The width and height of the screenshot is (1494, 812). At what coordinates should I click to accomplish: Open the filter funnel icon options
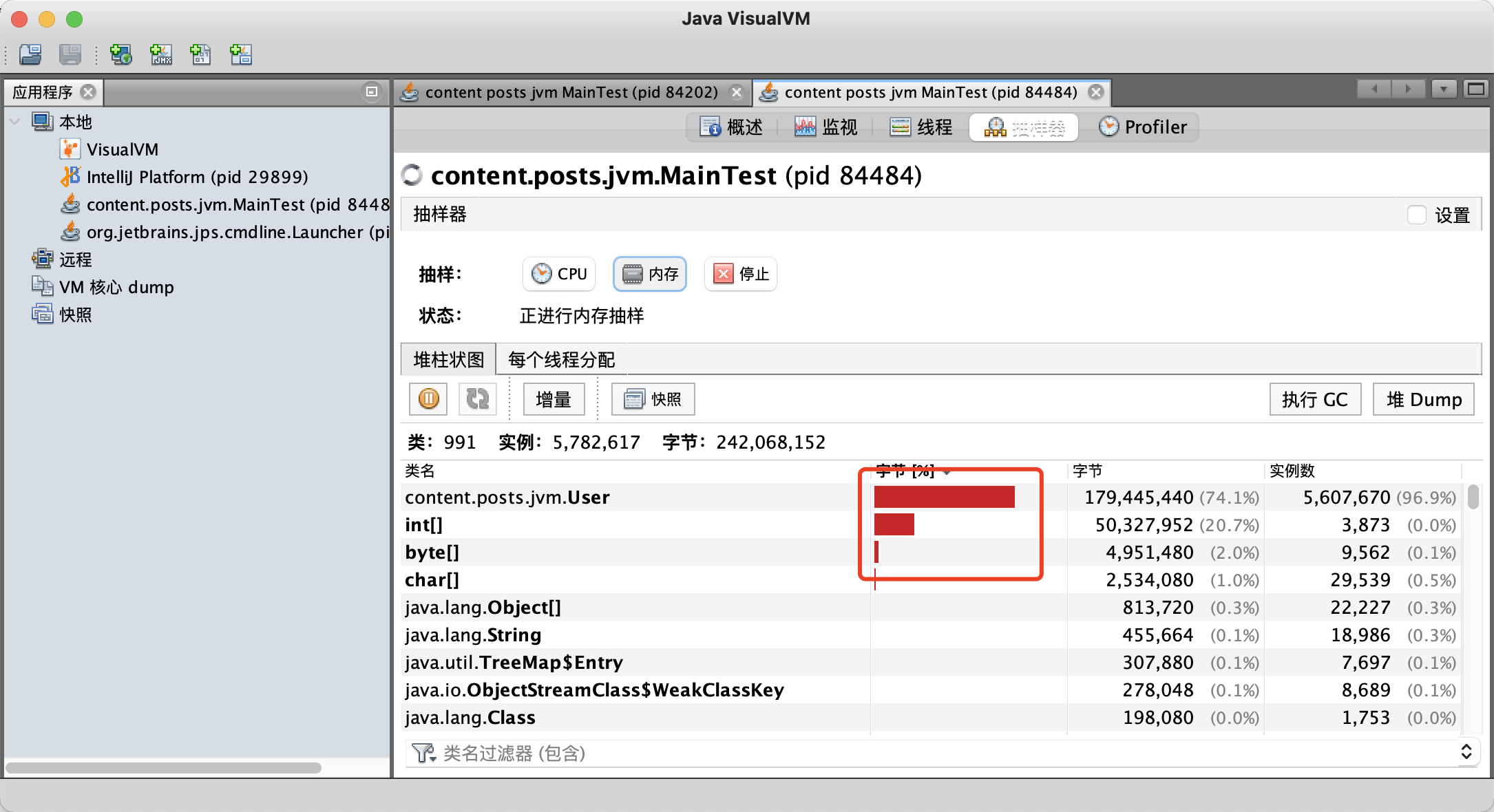[423, 753]
